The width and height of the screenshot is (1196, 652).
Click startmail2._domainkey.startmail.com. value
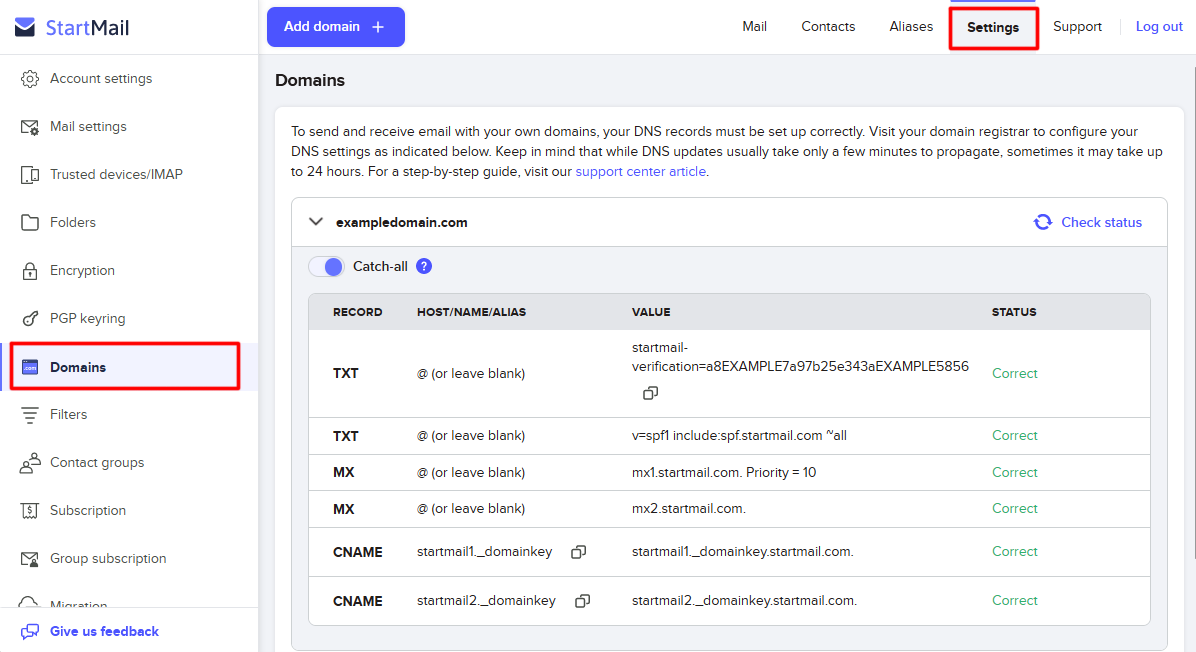[744, 601]
